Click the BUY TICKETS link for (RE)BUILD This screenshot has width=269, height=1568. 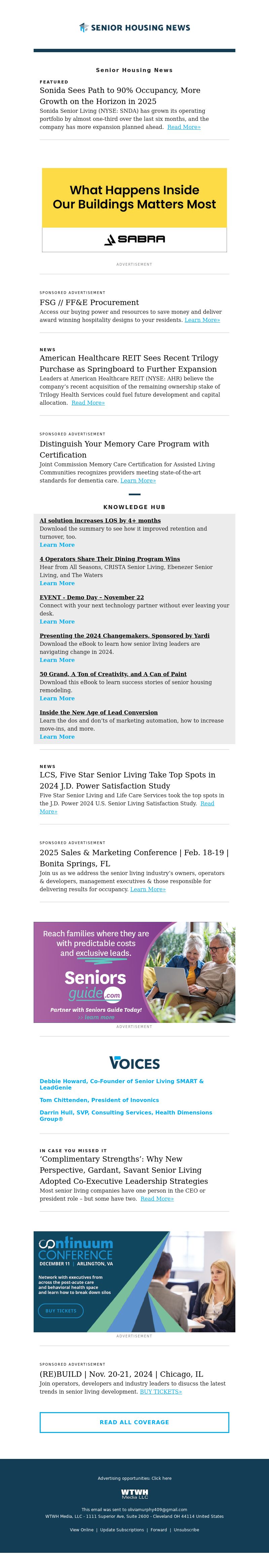pyautogui.click(x=160, y=1392)
